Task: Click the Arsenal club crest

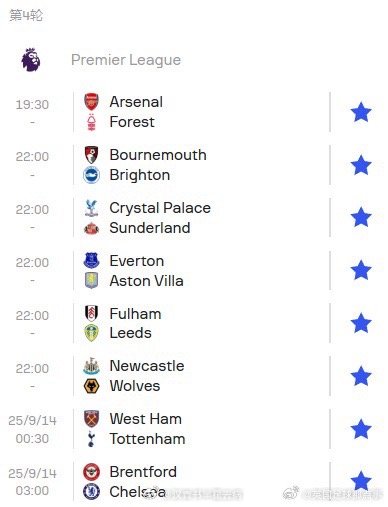Action: pyautogui.click(x=91, y=102)
